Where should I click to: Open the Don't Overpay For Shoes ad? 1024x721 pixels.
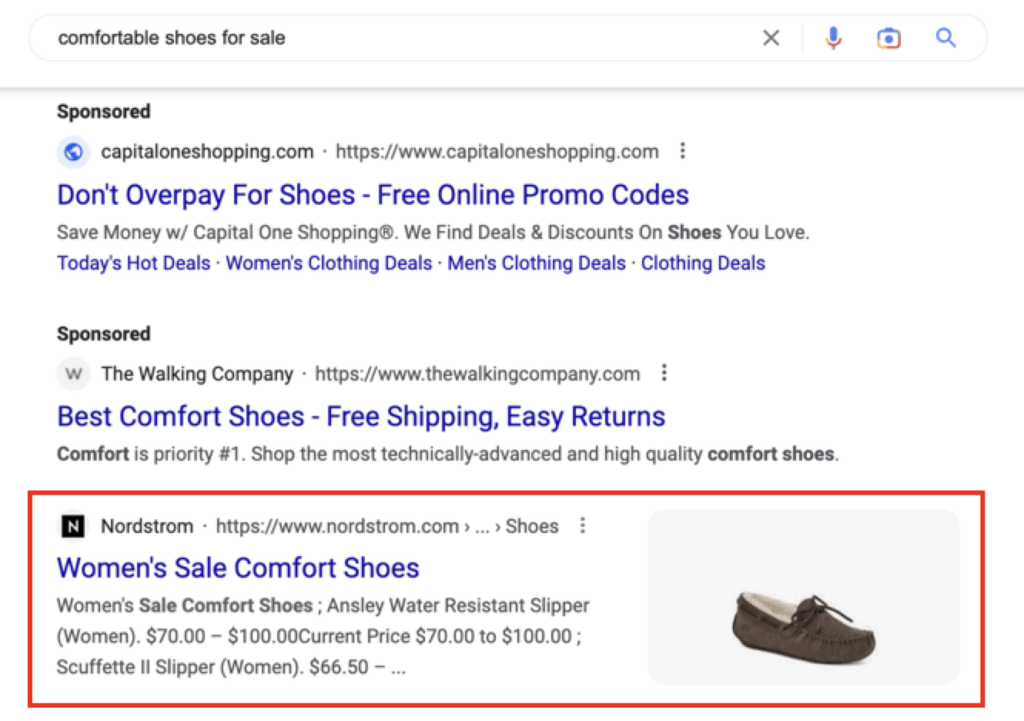pos(373,194)
